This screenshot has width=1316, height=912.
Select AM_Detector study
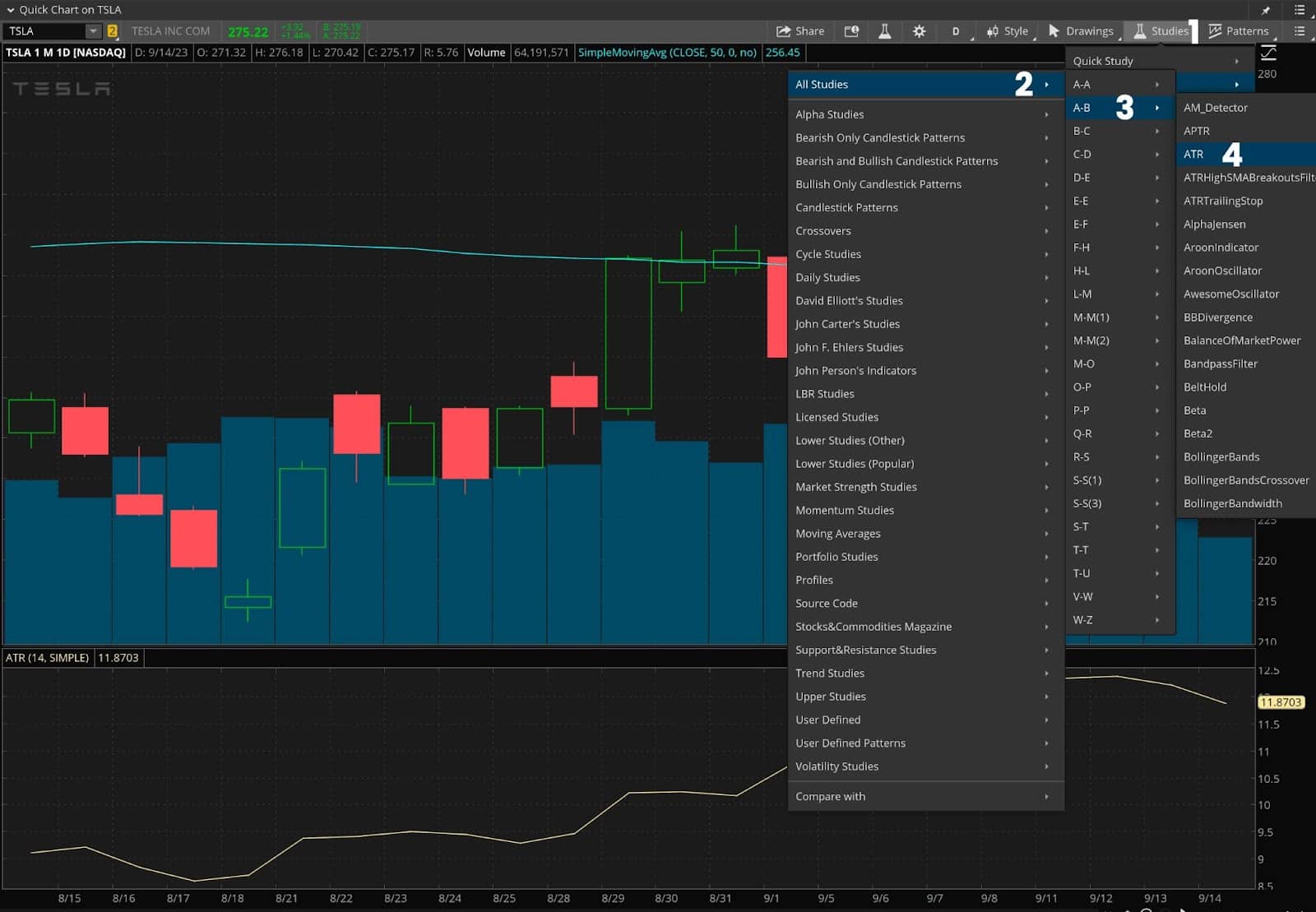[1247, 108]
